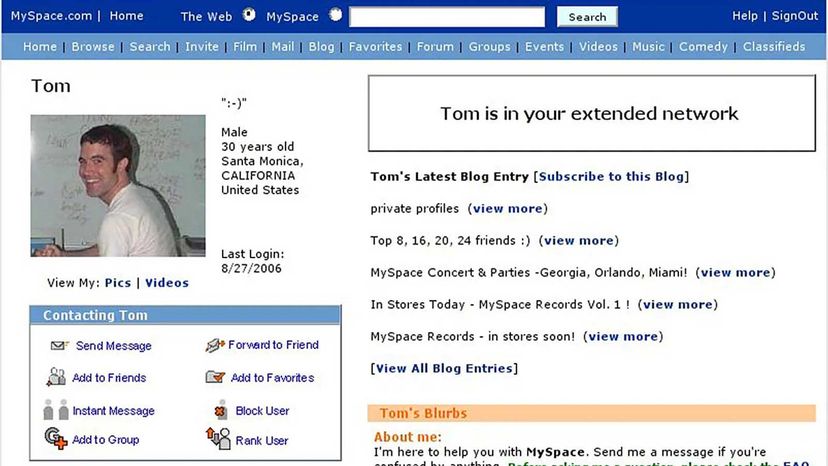Click Tom's profile photo

[118, 185]
